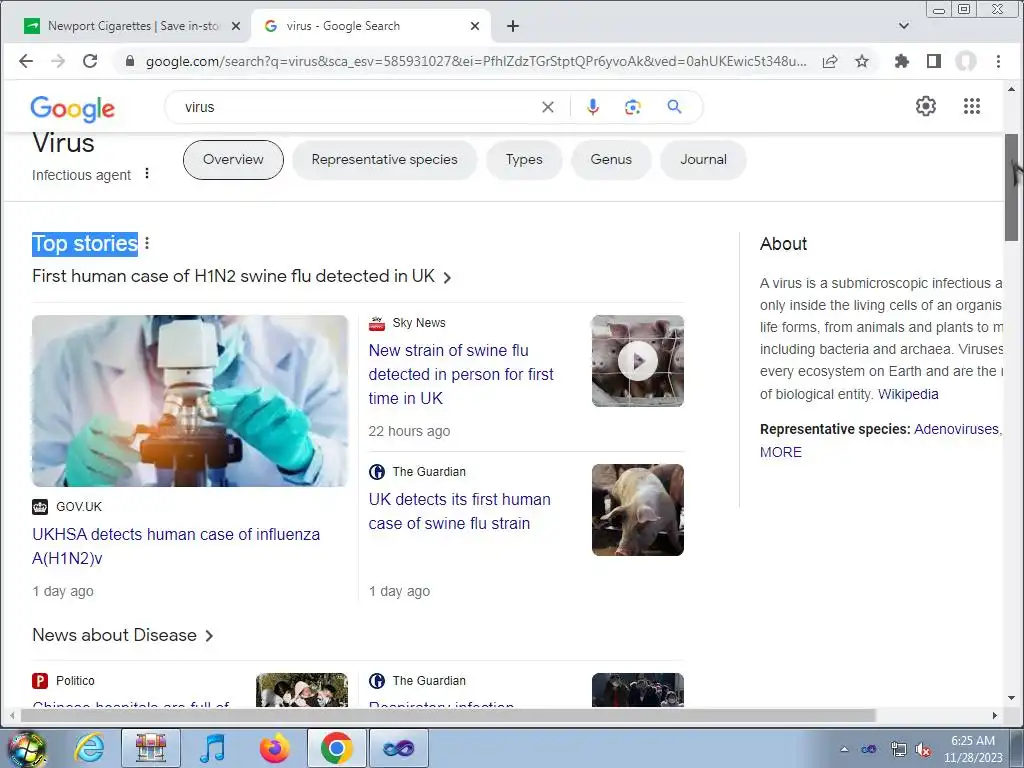Open New strain of swine flu article
Viewport: 1024px width, 768px height.
point(461,374)
